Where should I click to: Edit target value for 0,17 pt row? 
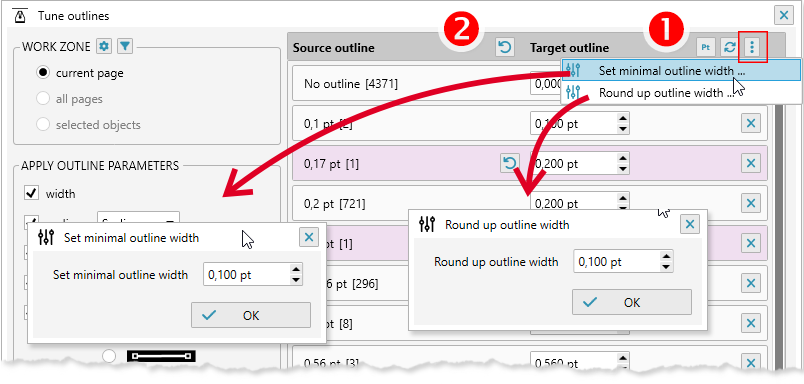coord(574,164)
